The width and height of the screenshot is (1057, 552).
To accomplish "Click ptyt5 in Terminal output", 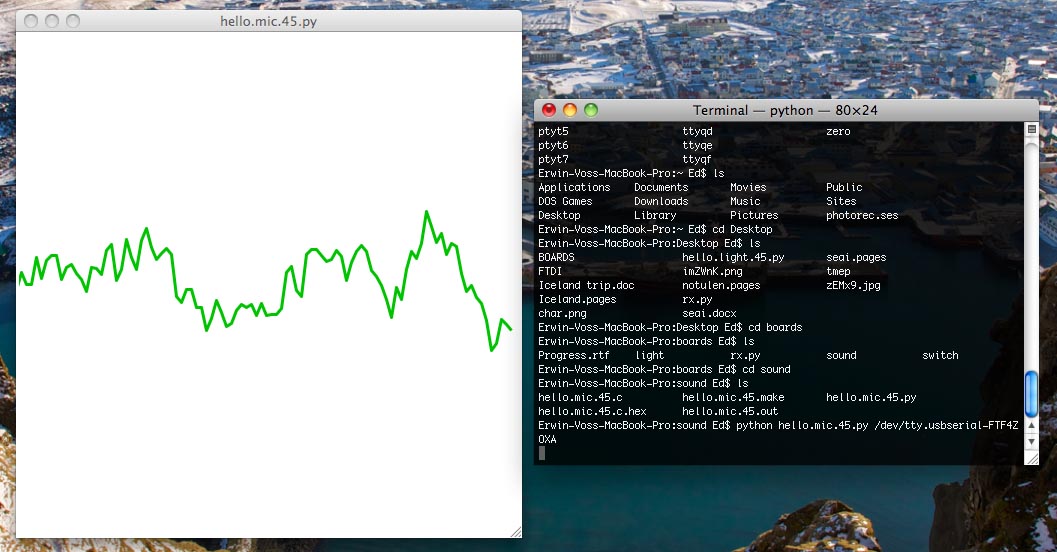I will 553,131.
